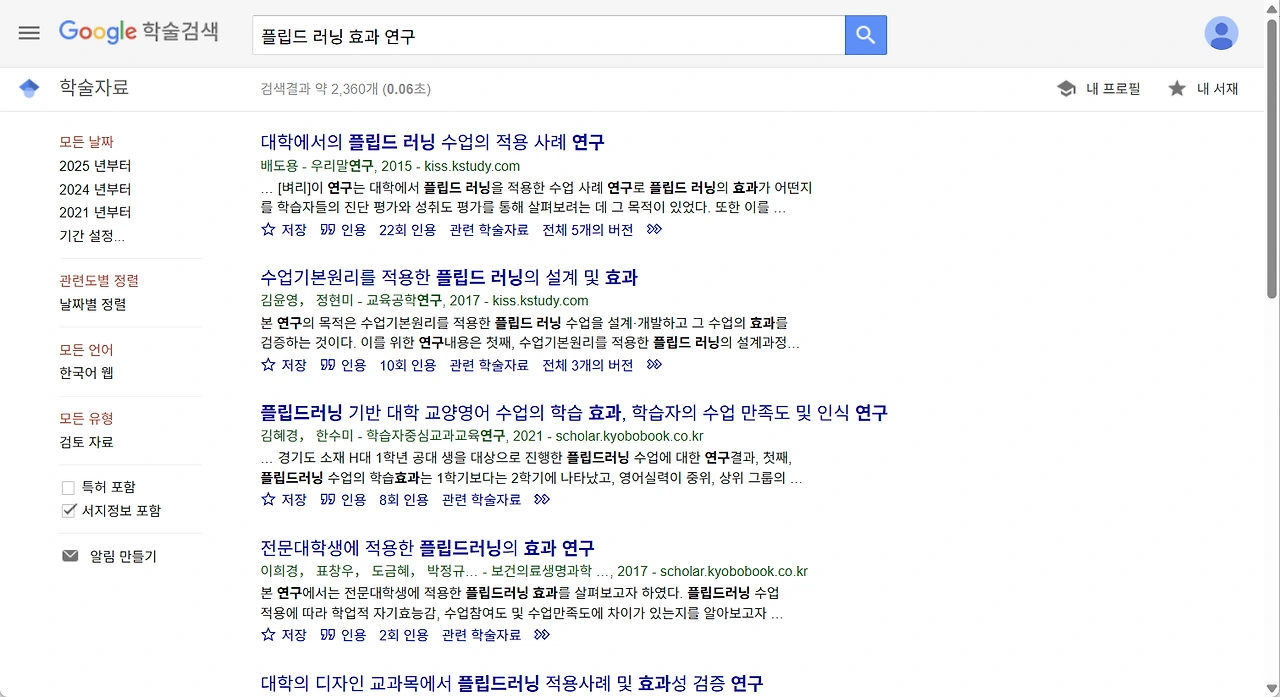Viewport: 1280px width, 697px height.
Task: Click the graduation cap 내 프로필 icon
Action: click(x=1067, y=89)
